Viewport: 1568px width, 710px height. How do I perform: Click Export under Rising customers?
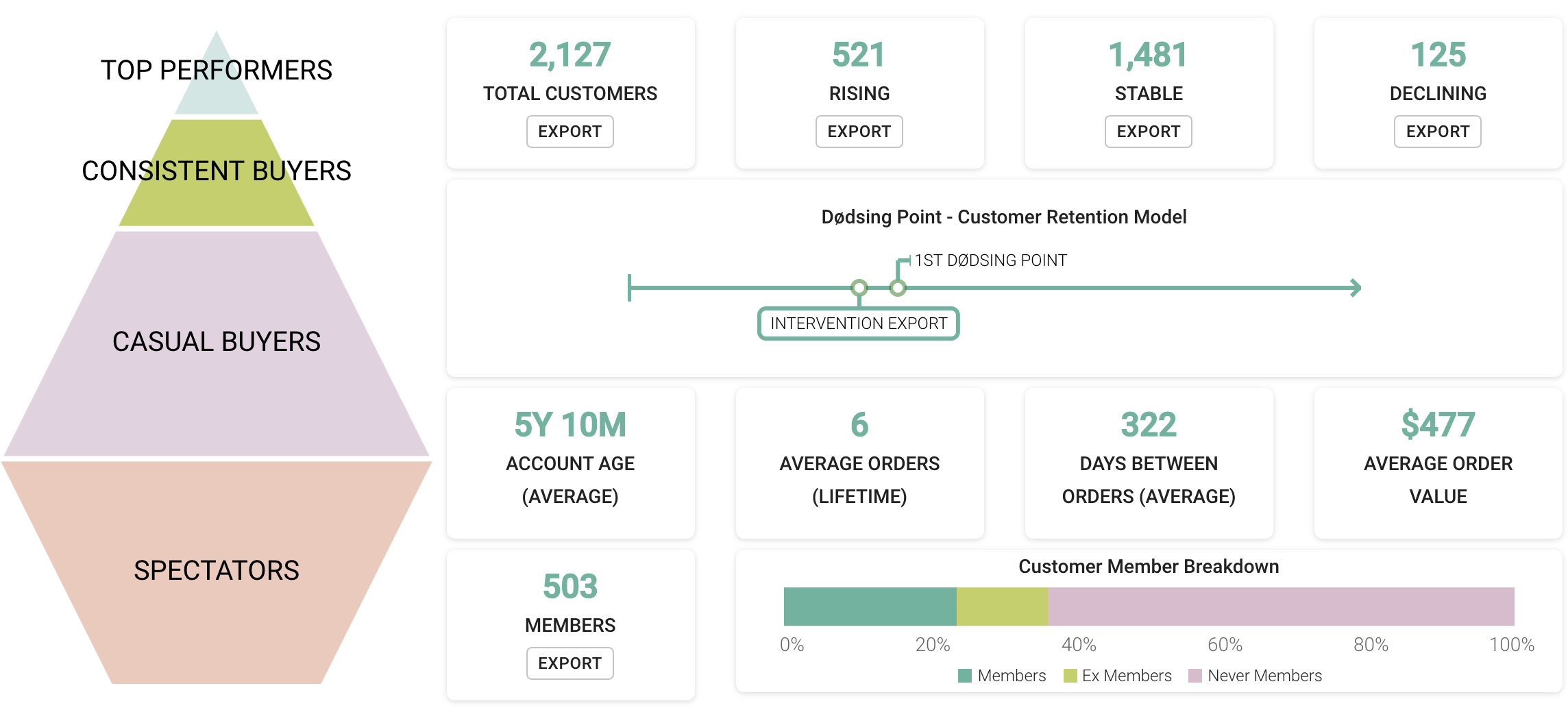point(859,132)
